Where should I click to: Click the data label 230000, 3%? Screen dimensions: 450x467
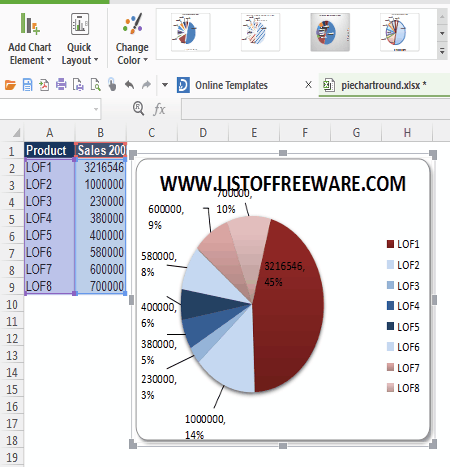point(159,387)
